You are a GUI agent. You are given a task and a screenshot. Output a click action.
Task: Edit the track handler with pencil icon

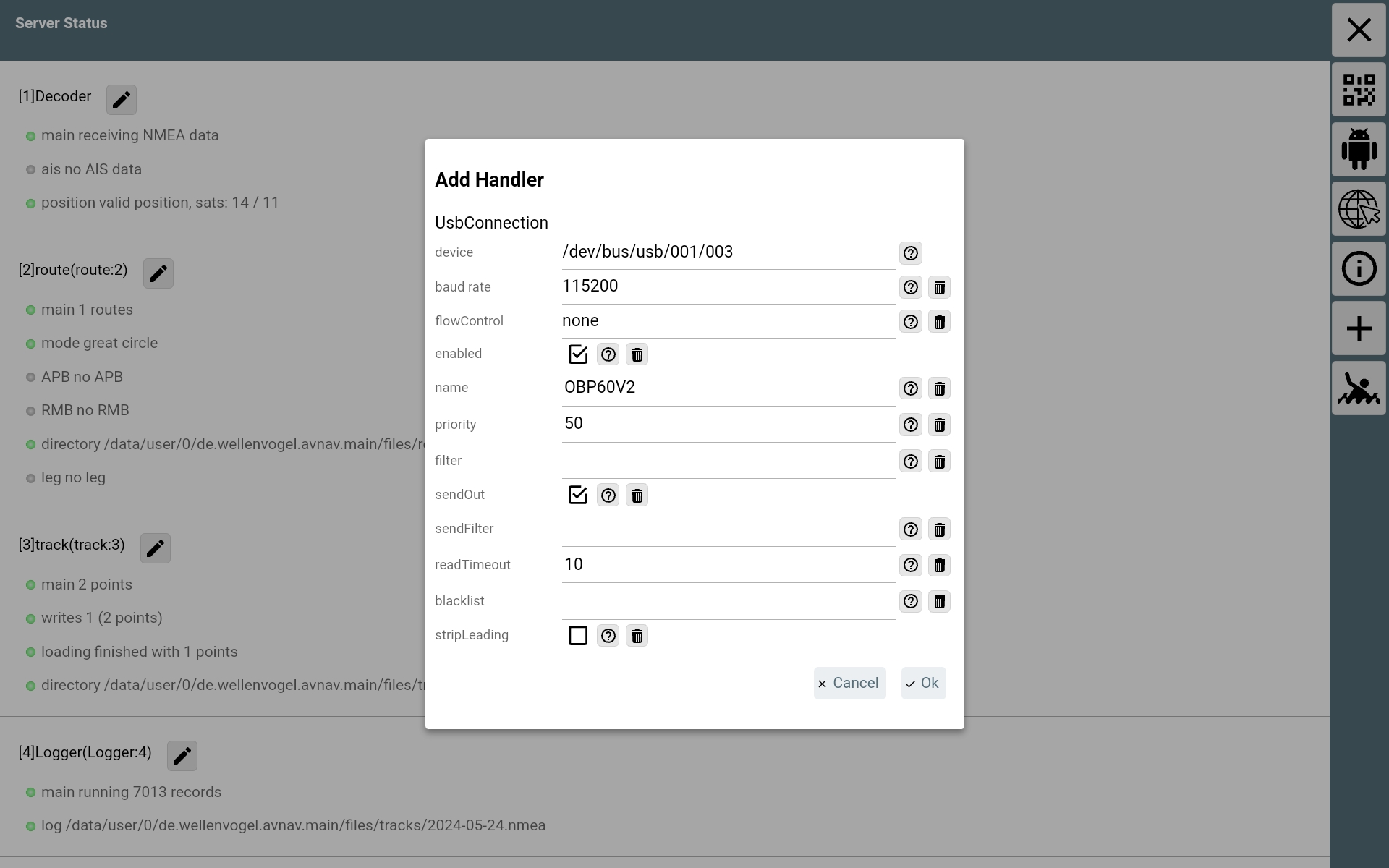156,548
